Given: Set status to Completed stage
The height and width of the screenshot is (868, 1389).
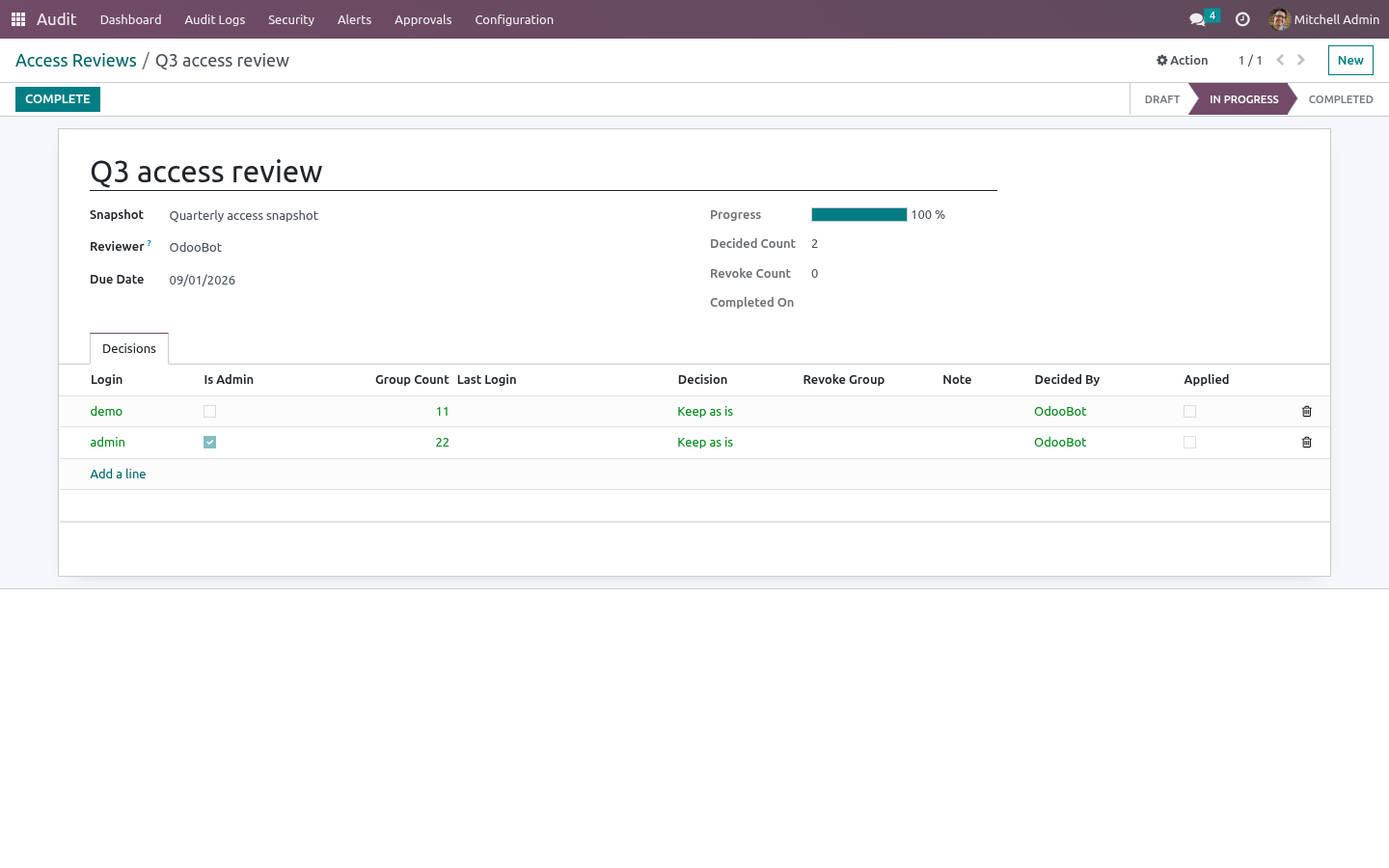Looking at the screenshot, I should coord(1341,99).
